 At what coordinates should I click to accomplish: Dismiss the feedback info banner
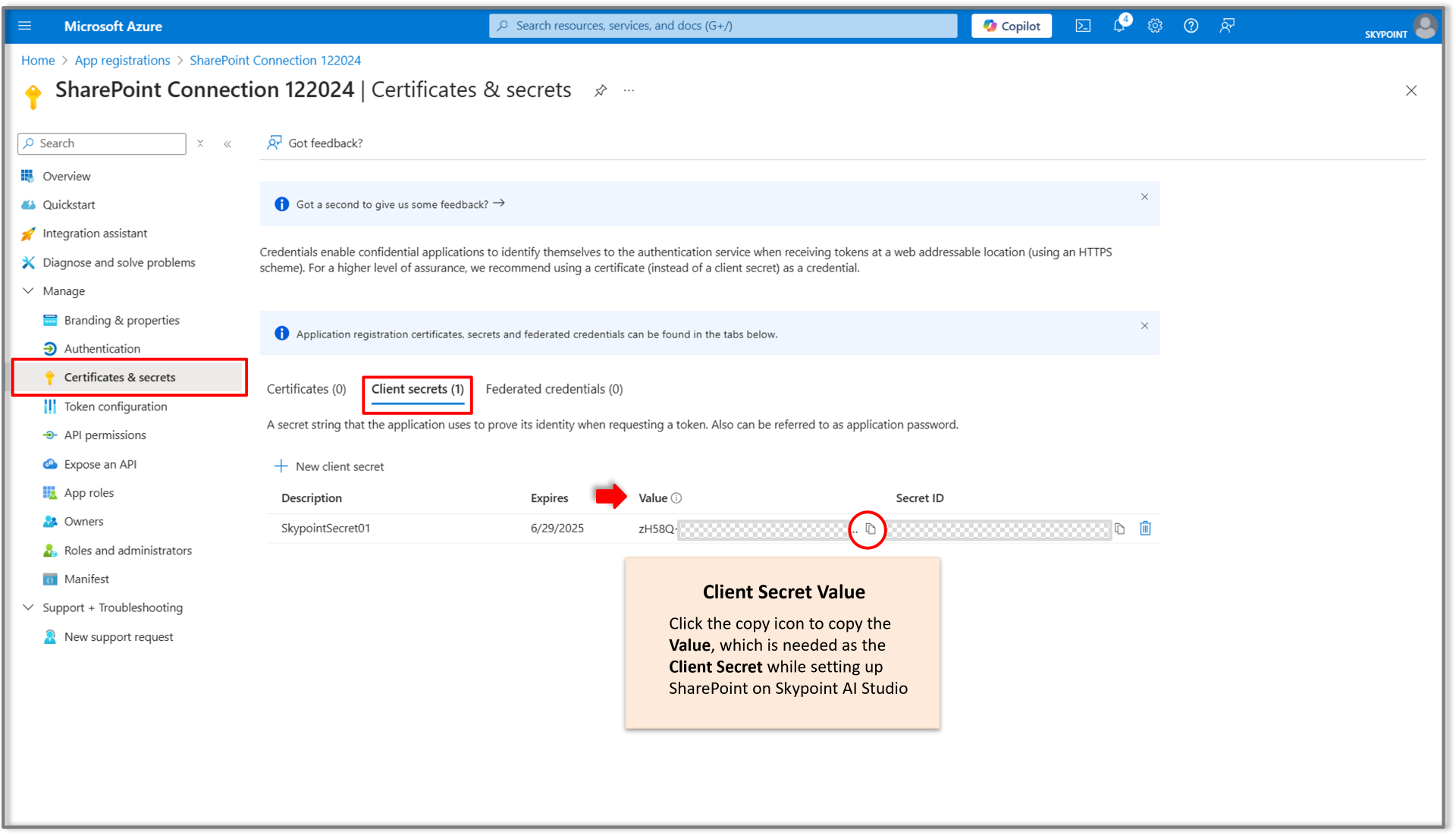tap(1144, 196)
